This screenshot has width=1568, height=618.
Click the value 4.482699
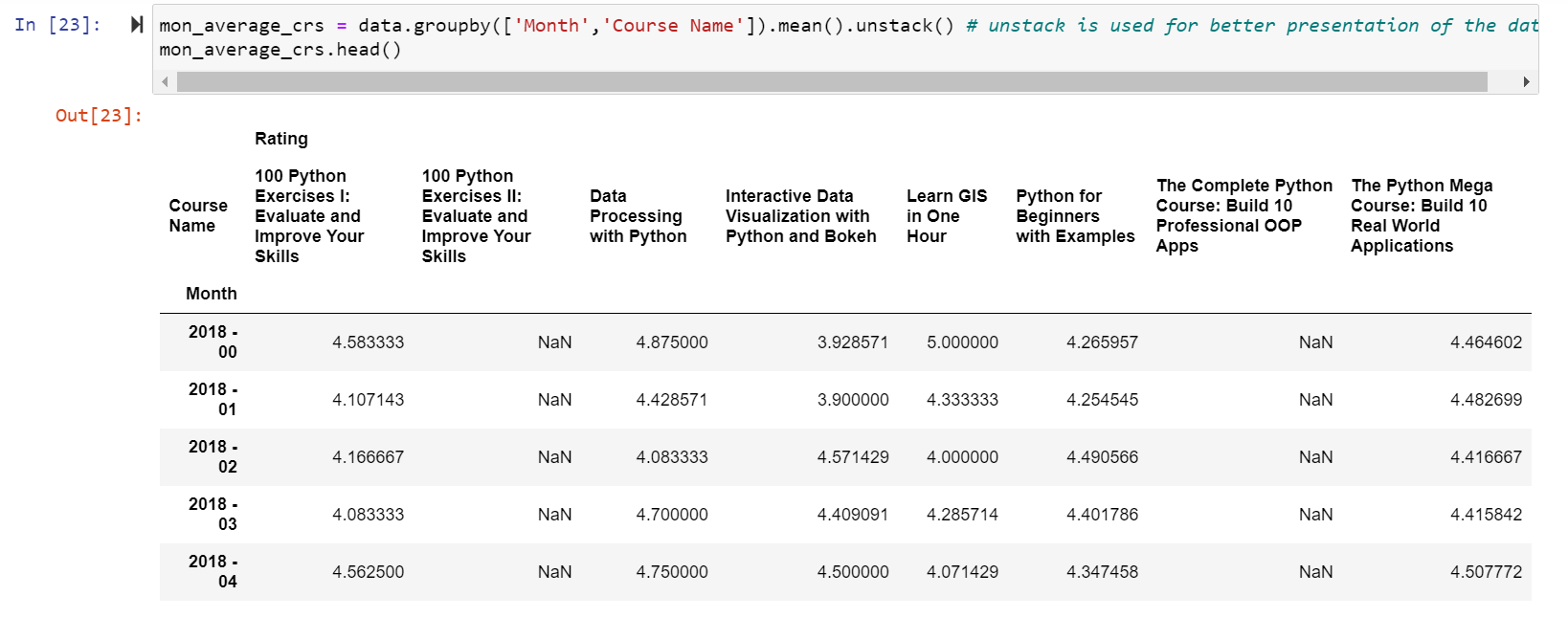[1486, 400]
